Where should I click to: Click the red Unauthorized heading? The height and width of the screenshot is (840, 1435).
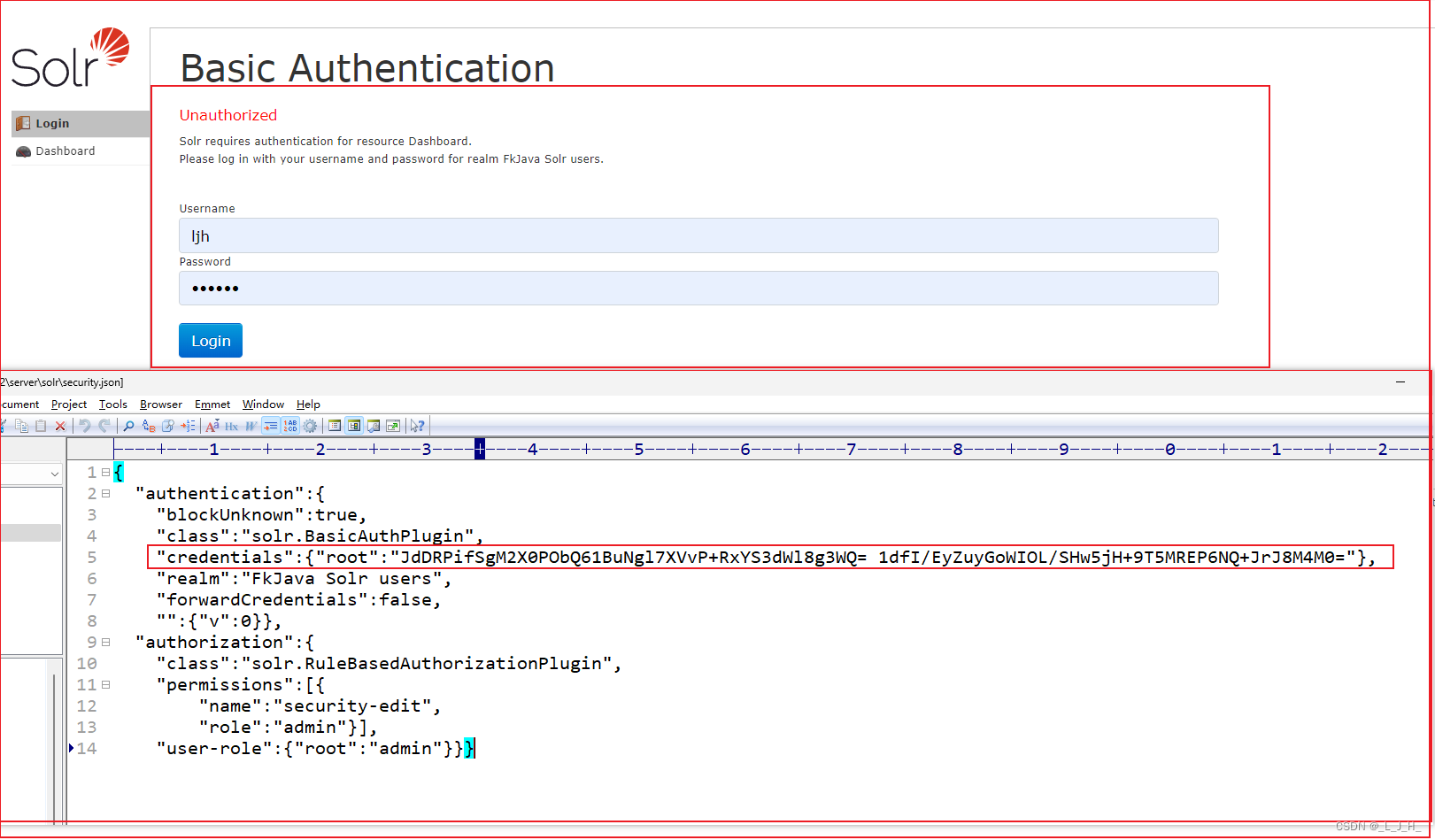pyautogui.click(x=228, y=115)
